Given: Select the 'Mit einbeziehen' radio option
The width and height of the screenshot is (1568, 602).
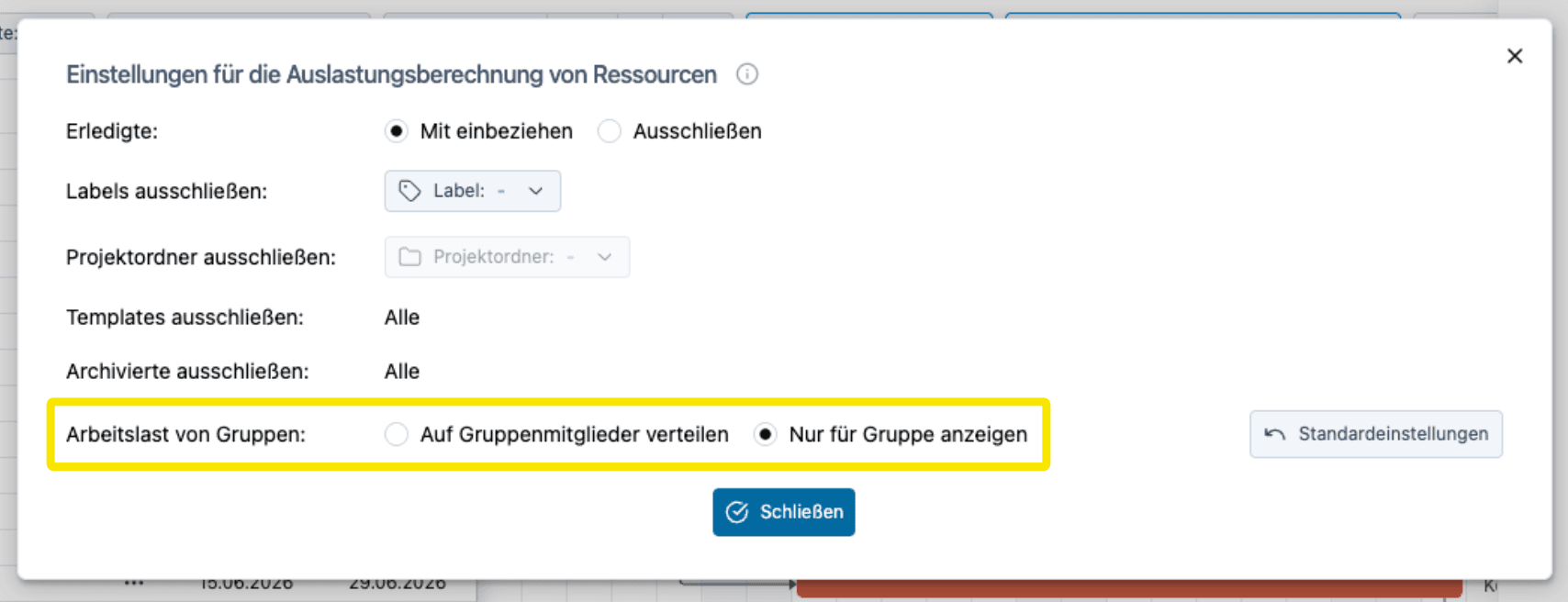Looking at the screenshot, I should click(x=396, y=131).
